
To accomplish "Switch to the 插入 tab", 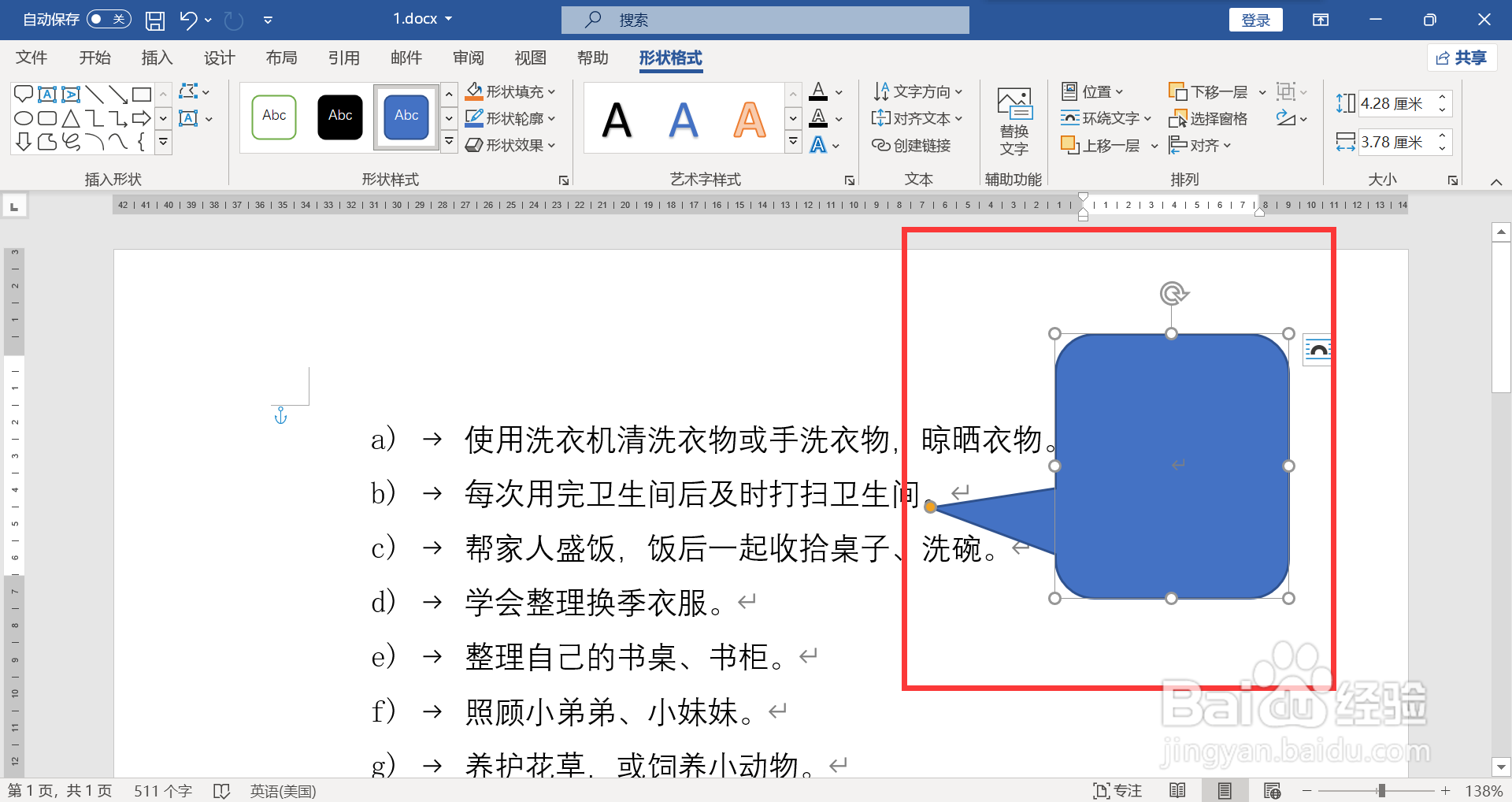I will (157, 58).
